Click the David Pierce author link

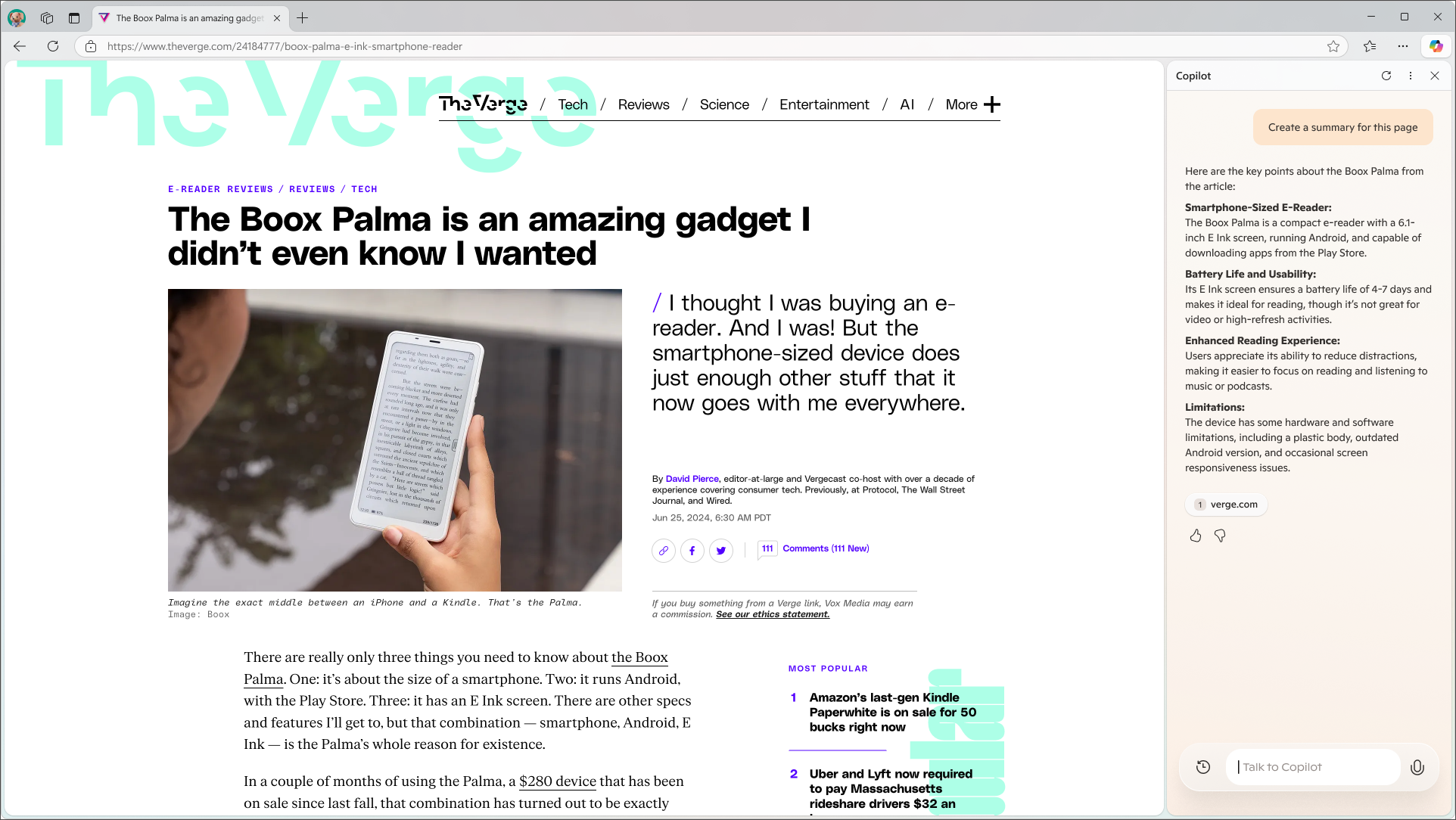pos(691,478)
